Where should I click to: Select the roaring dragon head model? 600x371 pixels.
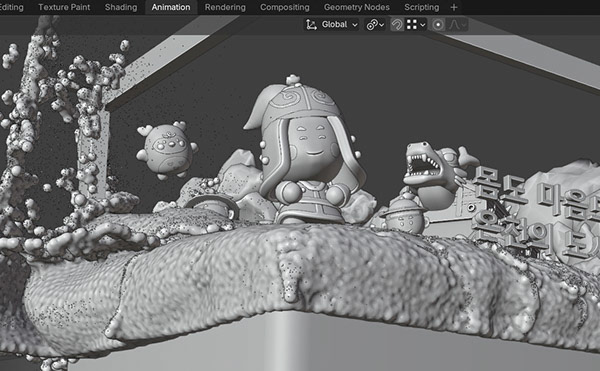coord(436,172)
